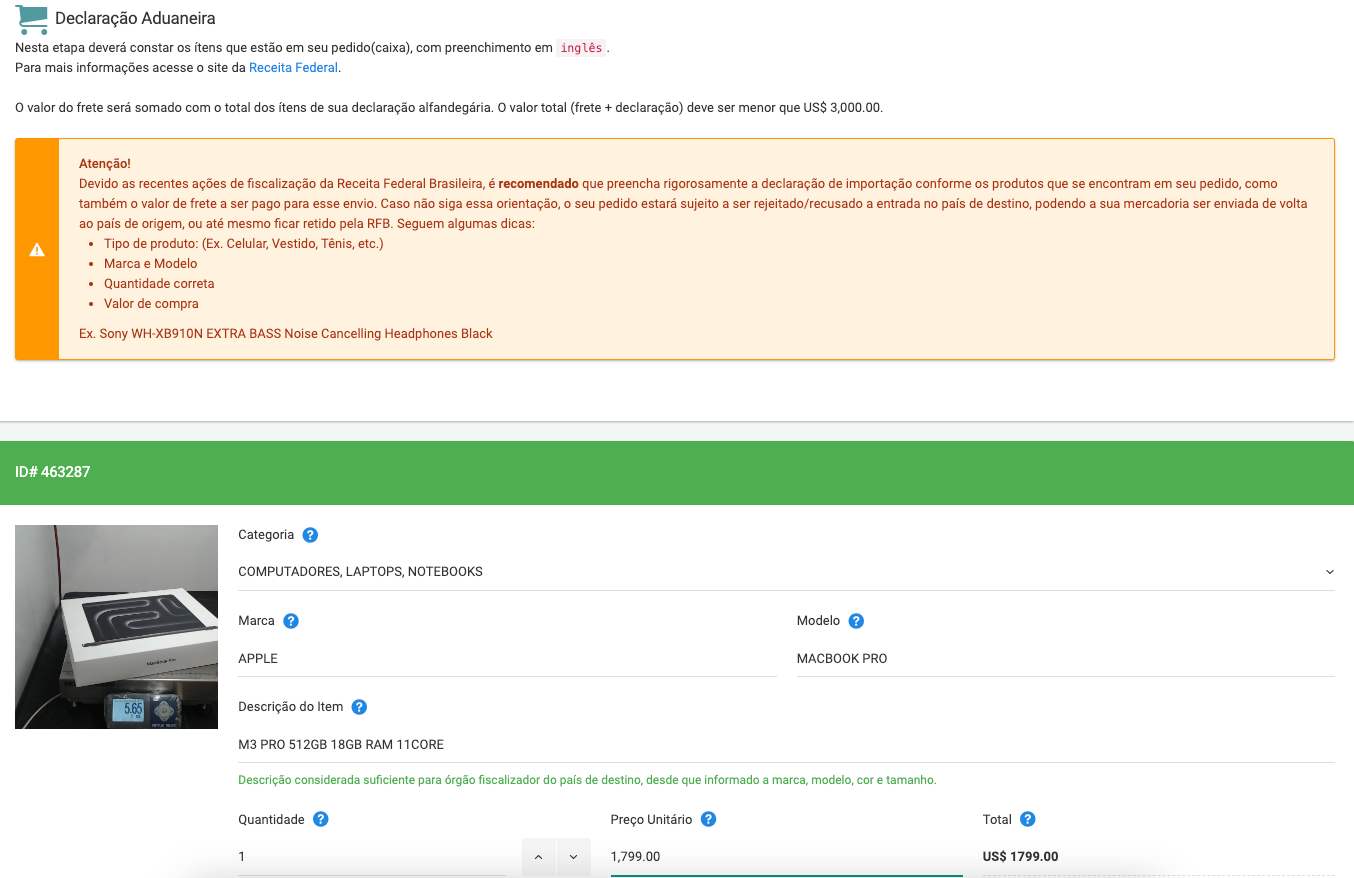Screen dimensions: 1354x878
Task: Click the green description sufficiency message
Action: tap(587, 780)
